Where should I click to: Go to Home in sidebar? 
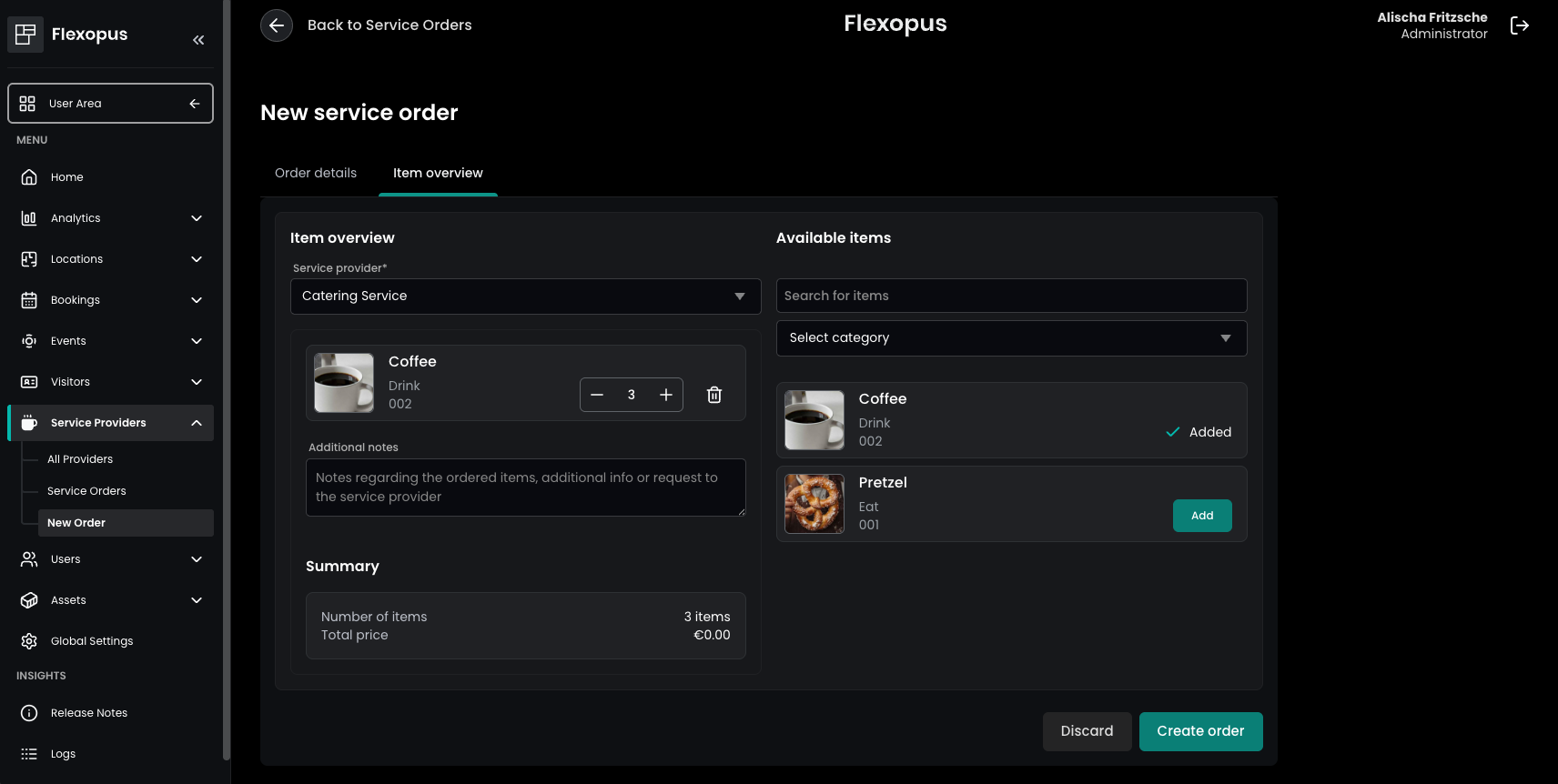coord(66,177)
